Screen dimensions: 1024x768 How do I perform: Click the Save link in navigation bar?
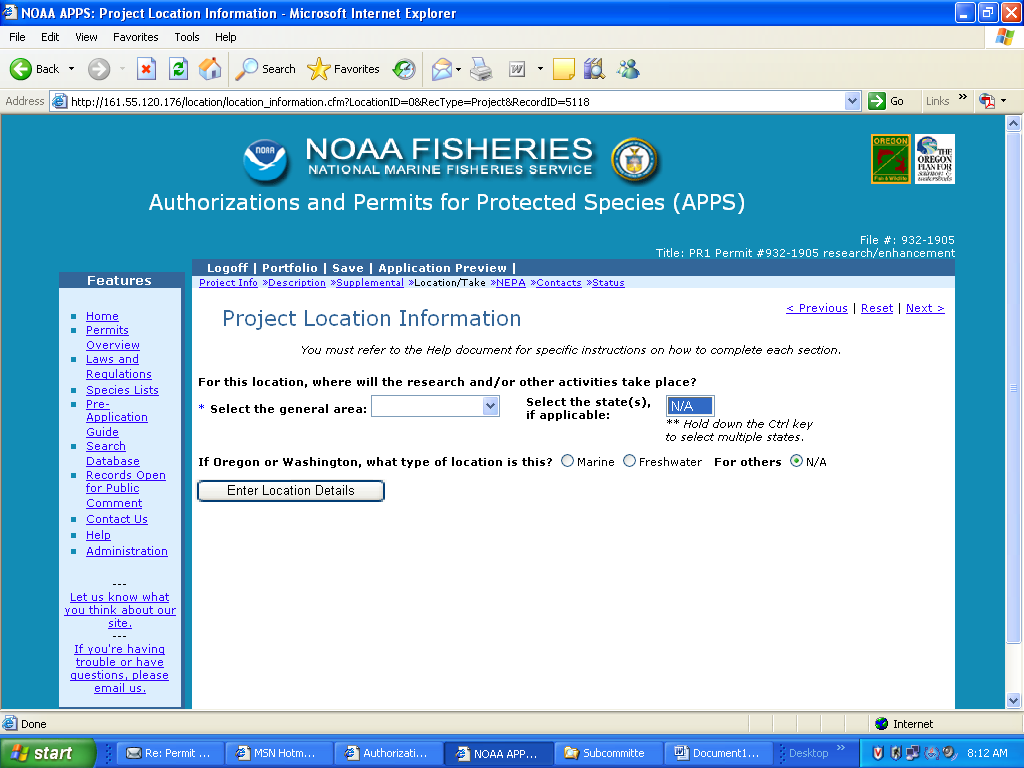[x=347, y=268]
